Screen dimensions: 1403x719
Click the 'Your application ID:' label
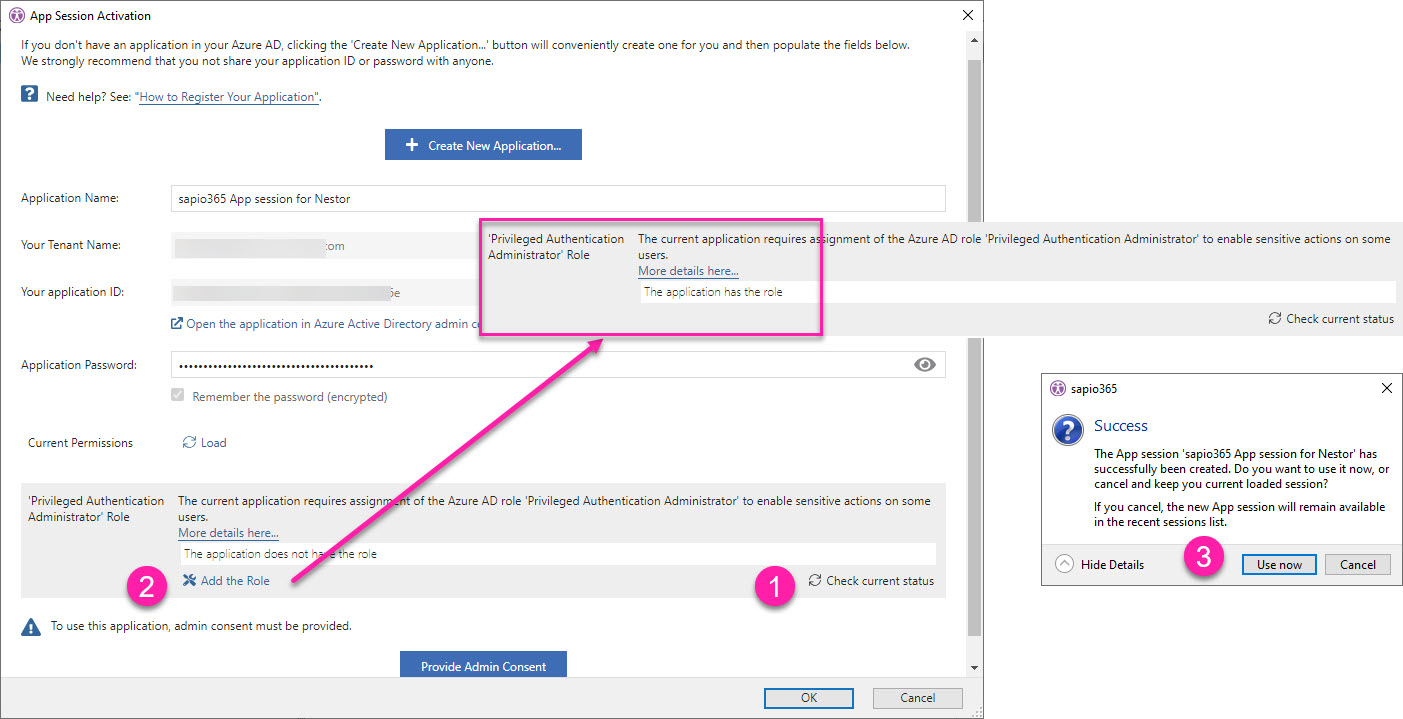point(72,292)
